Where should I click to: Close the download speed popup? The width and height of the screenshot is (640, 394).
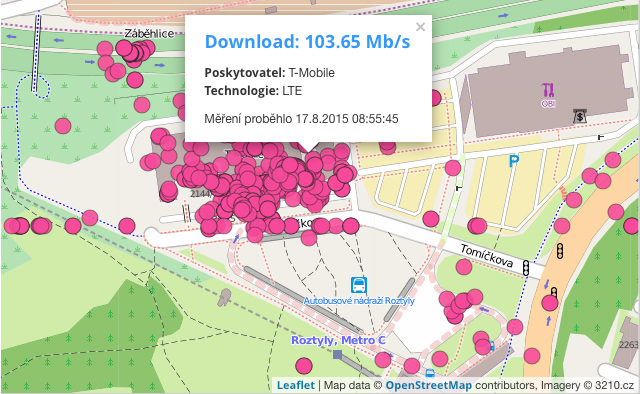(x=420, y=27)
